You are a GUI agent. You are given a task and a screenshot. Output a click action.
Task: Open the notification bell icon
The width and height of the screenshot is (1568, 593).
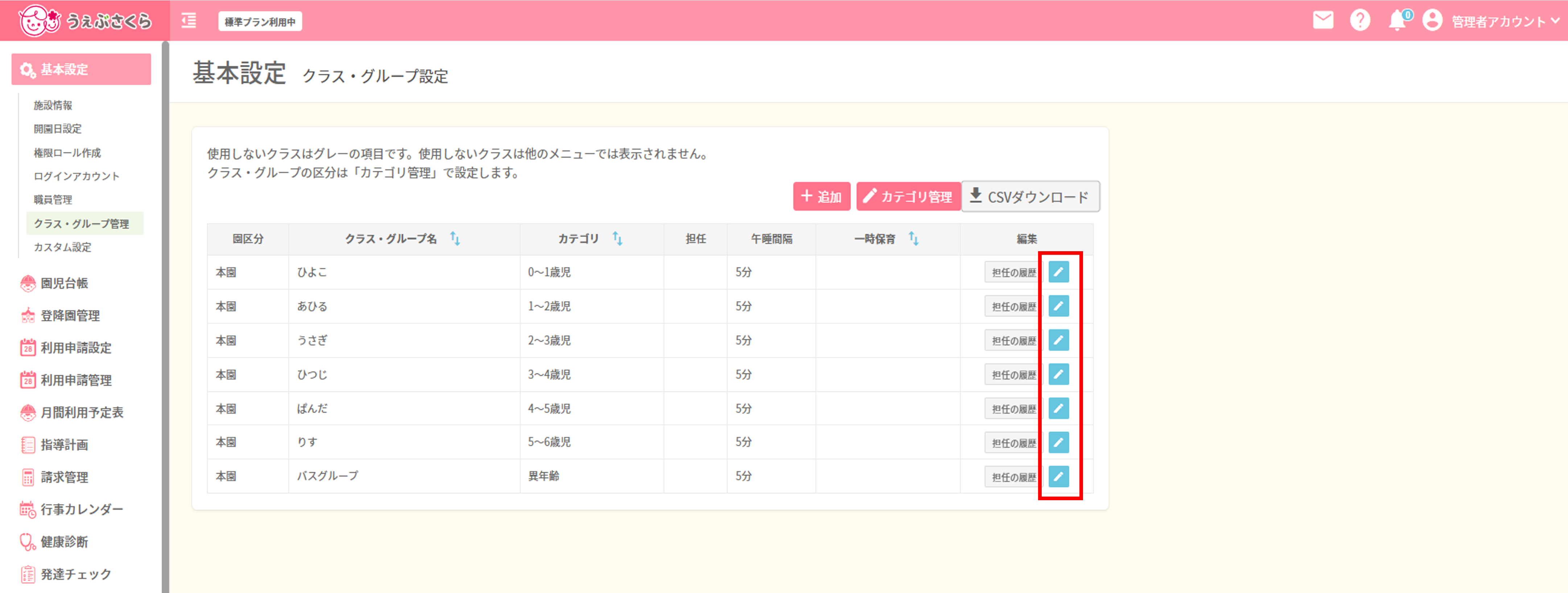point(1397,21)
